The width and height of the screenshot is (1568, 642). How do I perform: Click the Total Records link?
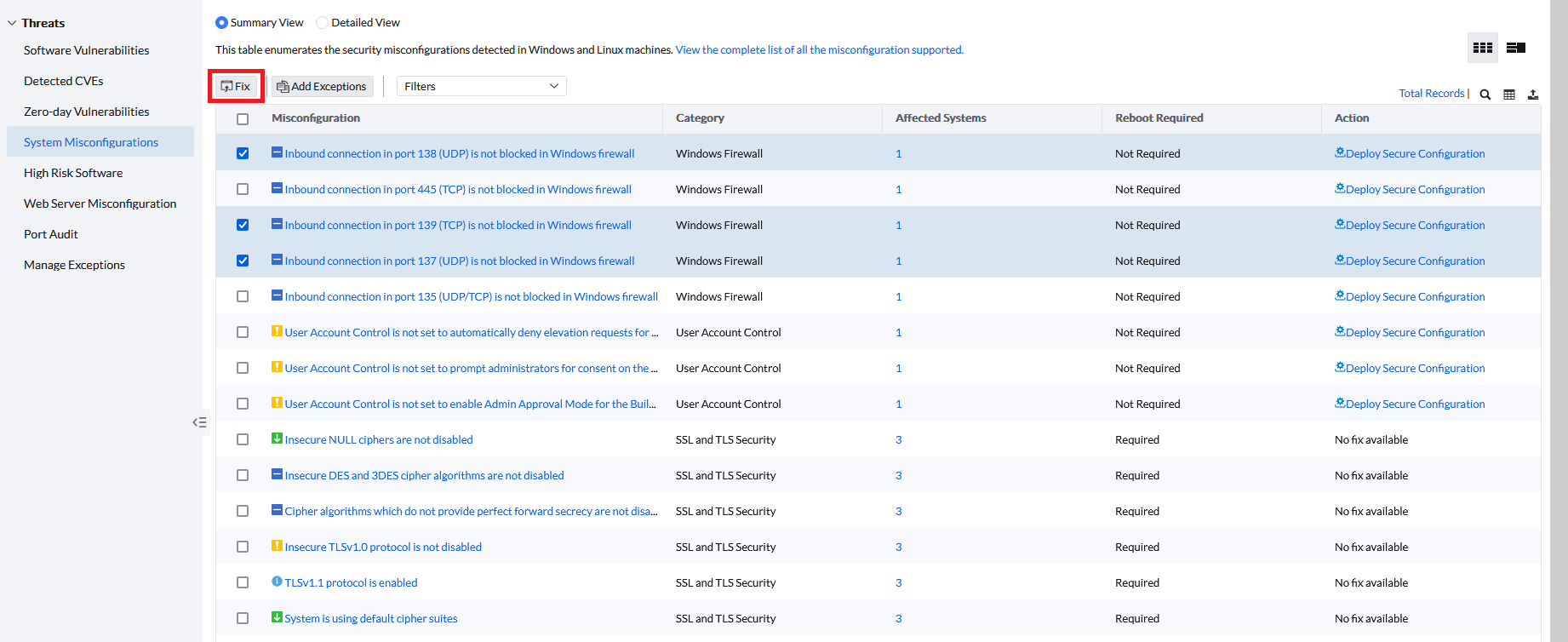point(1431,94)
